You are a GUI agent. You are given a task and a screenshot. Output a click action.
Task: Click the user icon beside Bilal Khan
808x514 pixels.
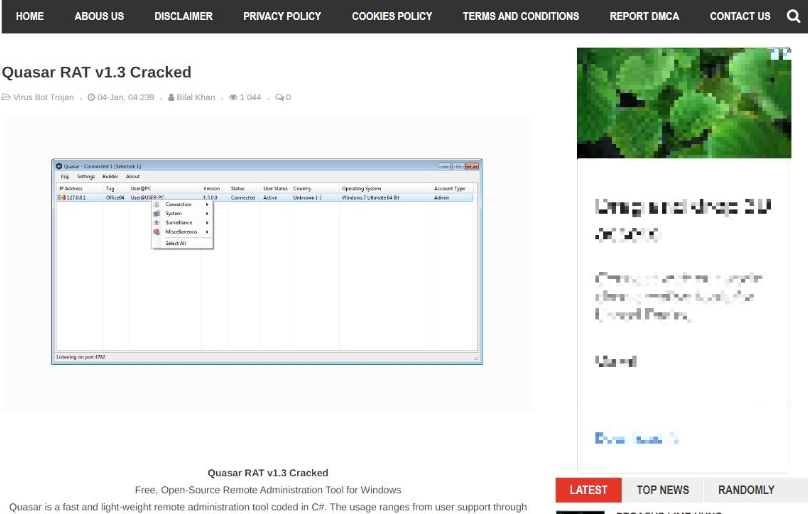(171, 97)
